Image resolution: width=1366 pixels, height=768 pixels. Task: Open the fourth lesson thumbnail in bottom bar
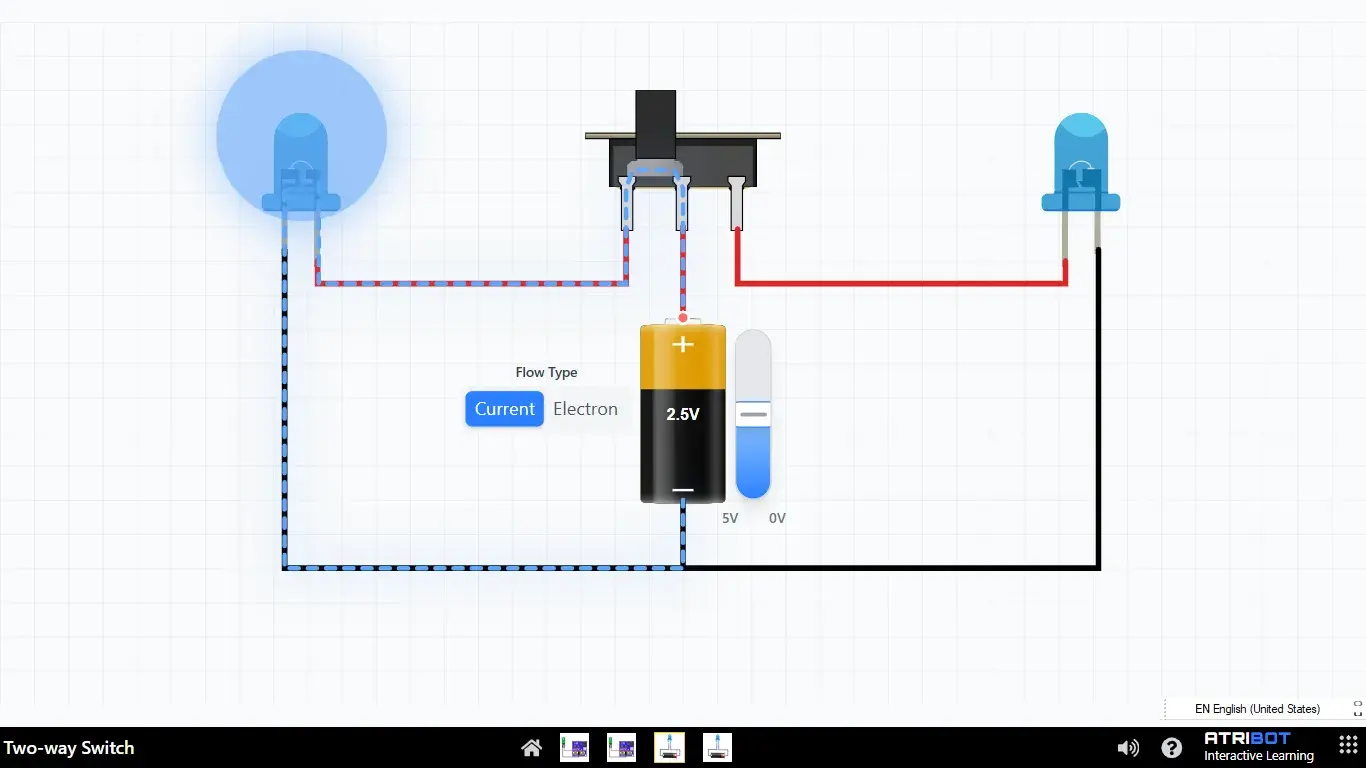click(717, 748)
